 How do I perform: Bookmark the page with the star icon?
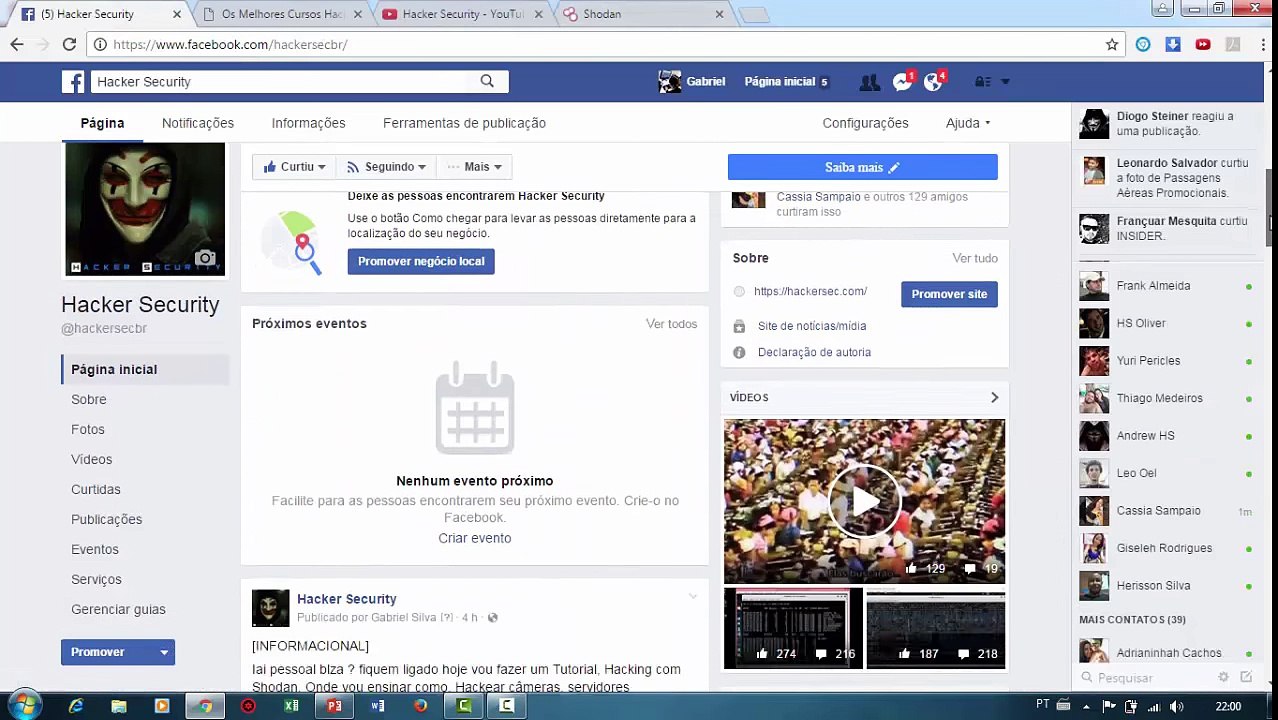click(x=1112, y=44)
